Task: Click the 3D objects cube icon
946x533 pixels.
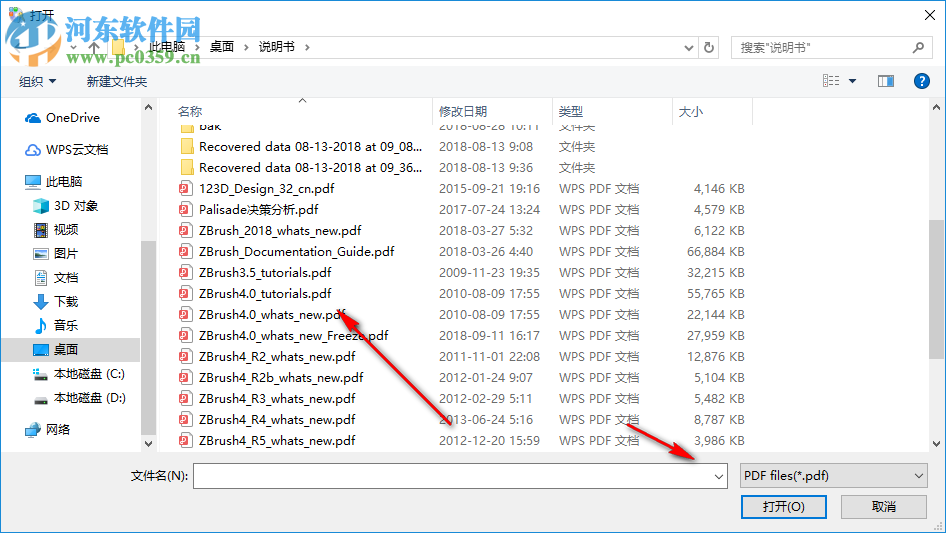Action: point(40,206)
